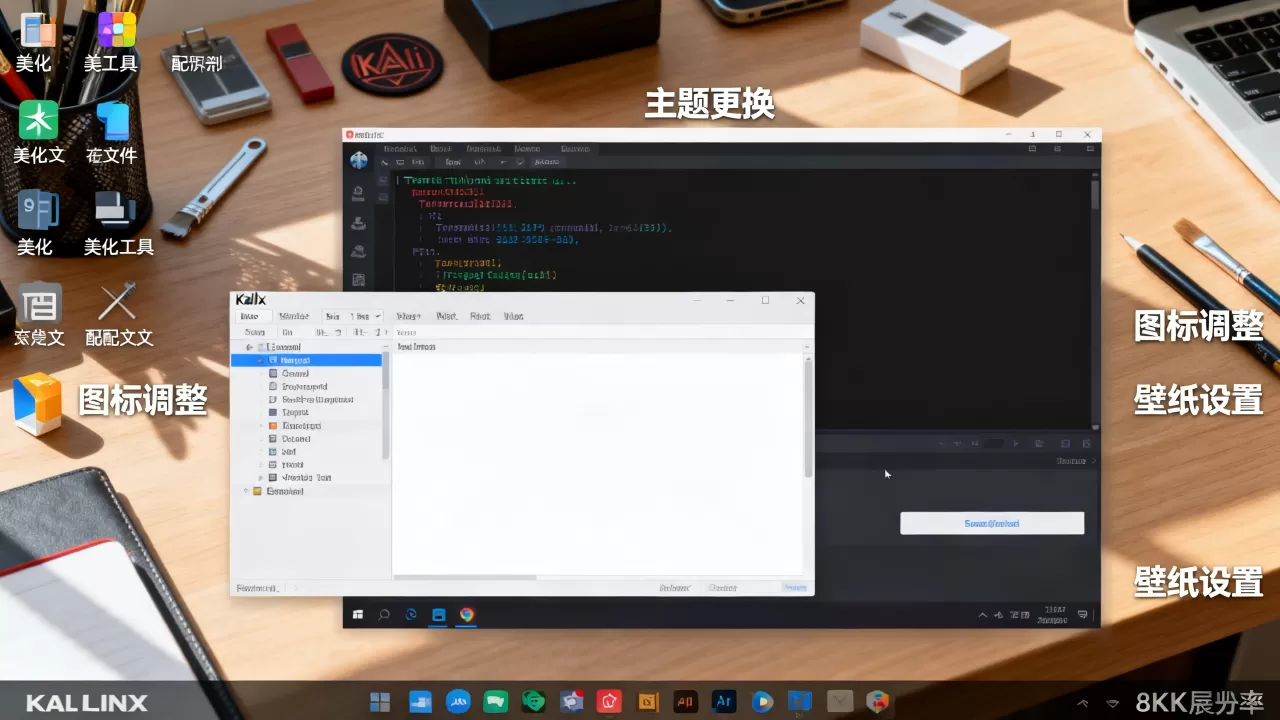Click the blue active app on inner taskbar
1280x720 pixels.
point(438,614)
